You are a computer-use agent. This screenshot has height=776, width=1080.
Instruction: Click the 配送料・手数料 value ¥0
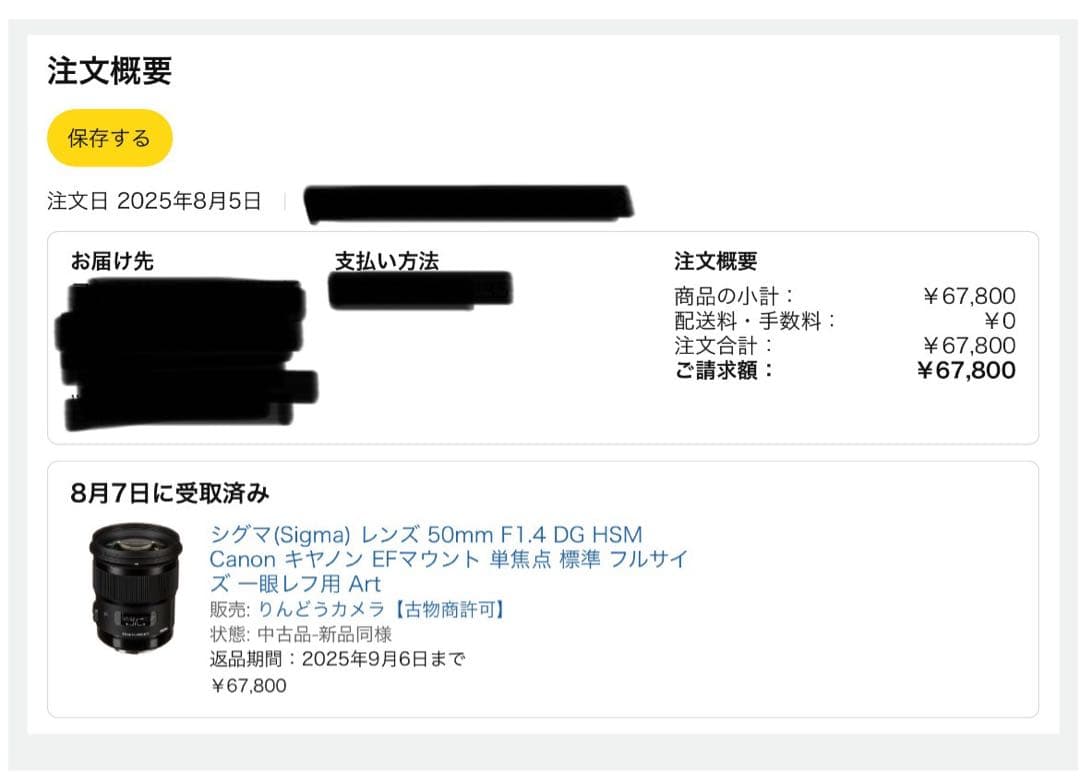(x=1001, y=321)
